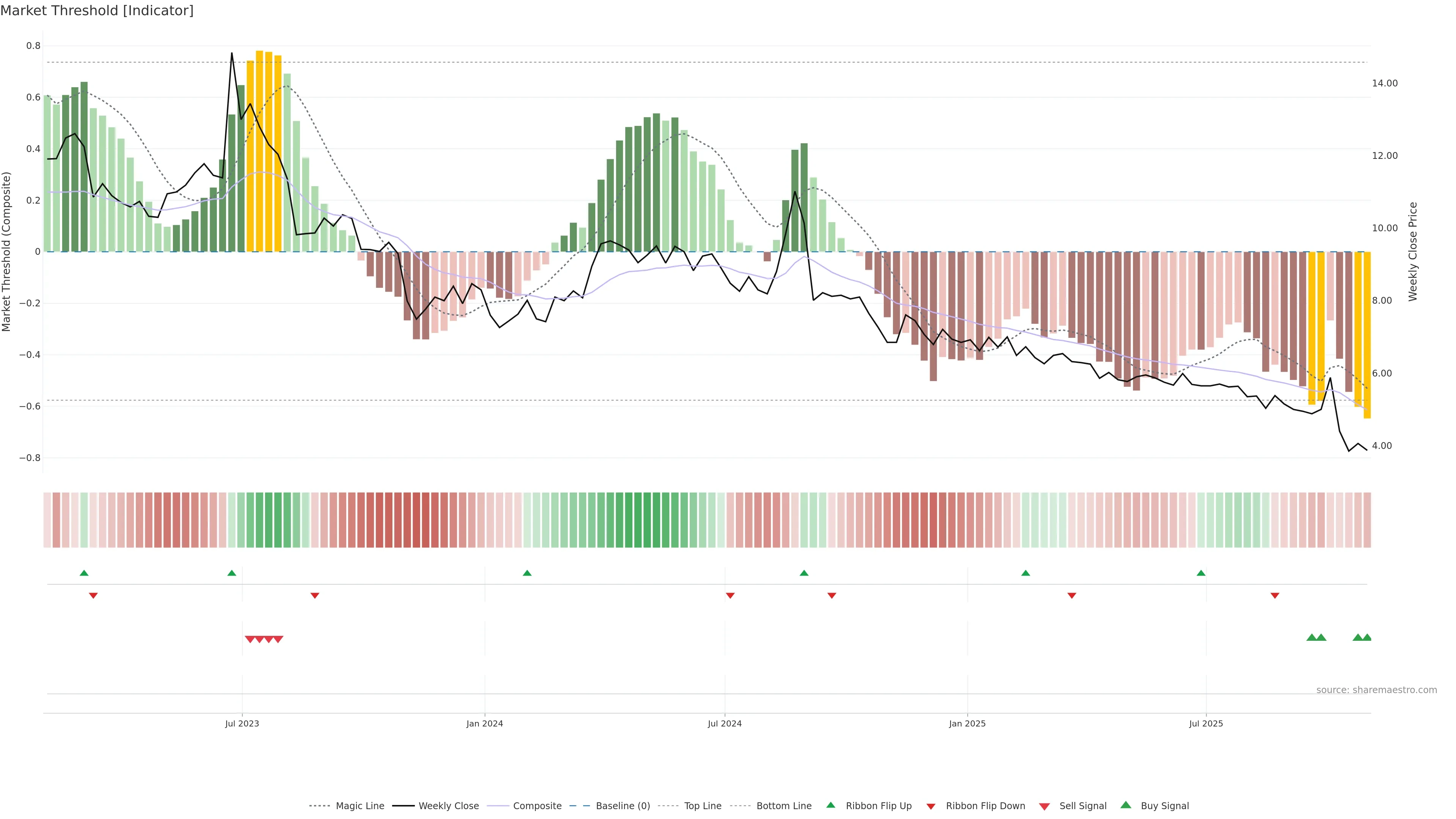Toggle Composite line legend item
The image size is (1456, 819).
pos(537,806)
